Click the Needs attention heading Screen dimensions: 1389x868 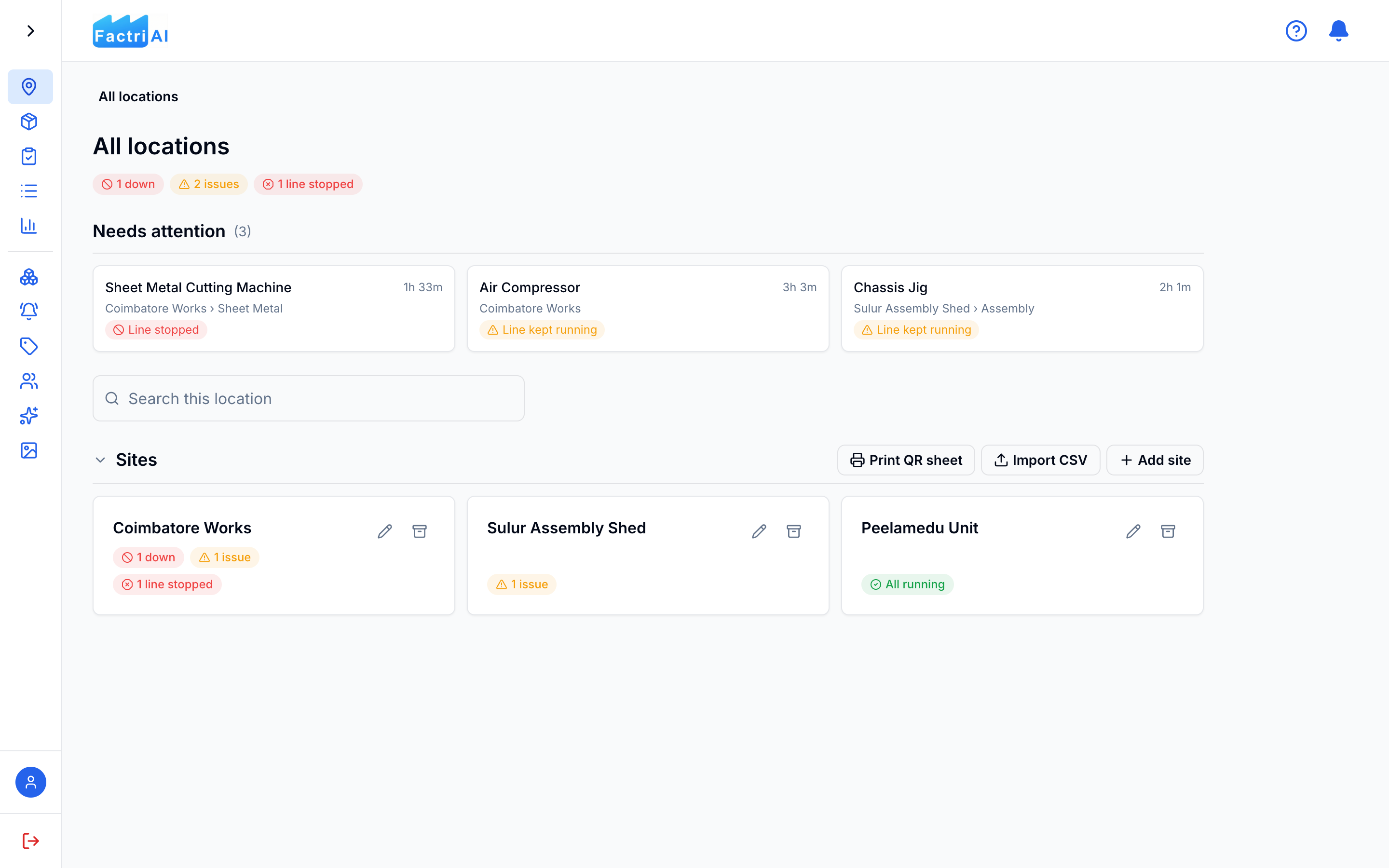coord(159,231)
